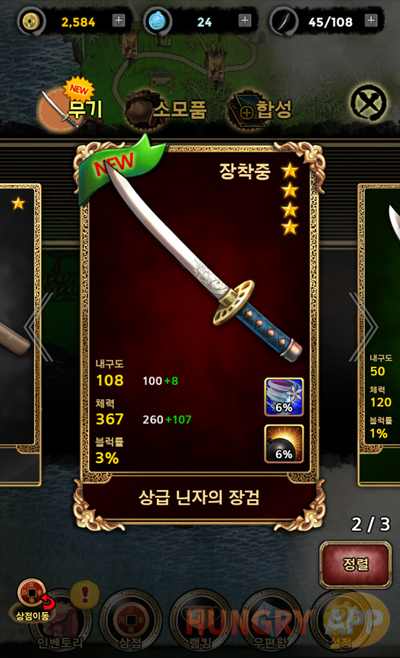Open the 무기 weapons tab

71,107
